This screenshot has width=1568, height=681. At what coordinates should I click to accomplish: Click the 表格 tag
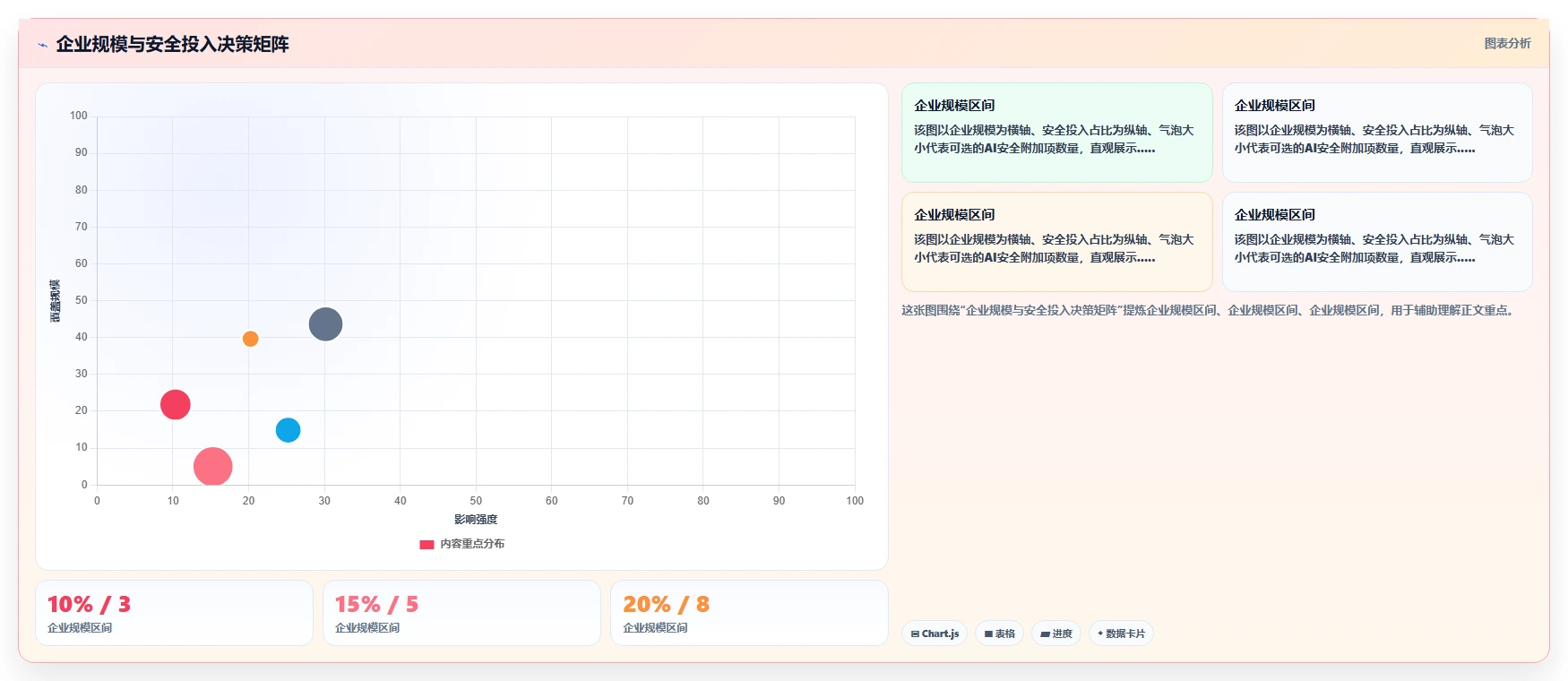tap(999, 634)
